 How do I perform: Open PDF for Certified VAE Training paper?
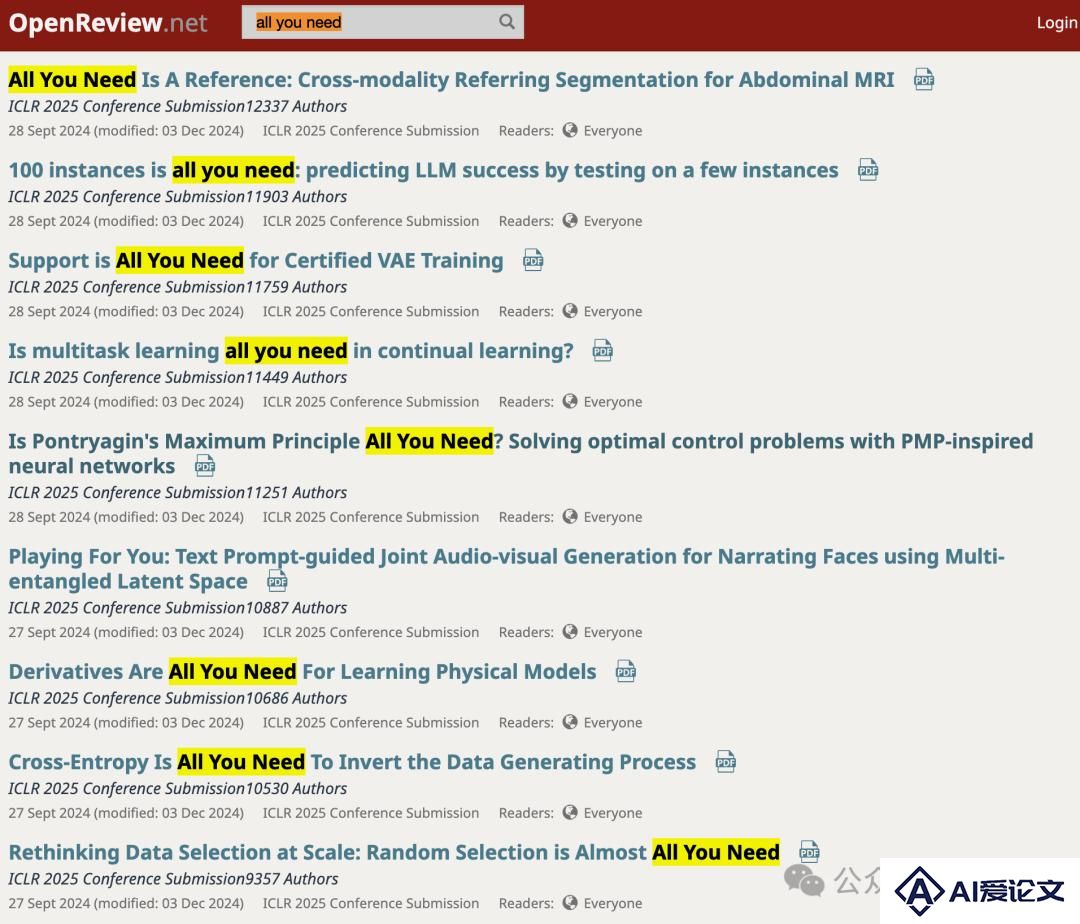click(x=533, y=260)
